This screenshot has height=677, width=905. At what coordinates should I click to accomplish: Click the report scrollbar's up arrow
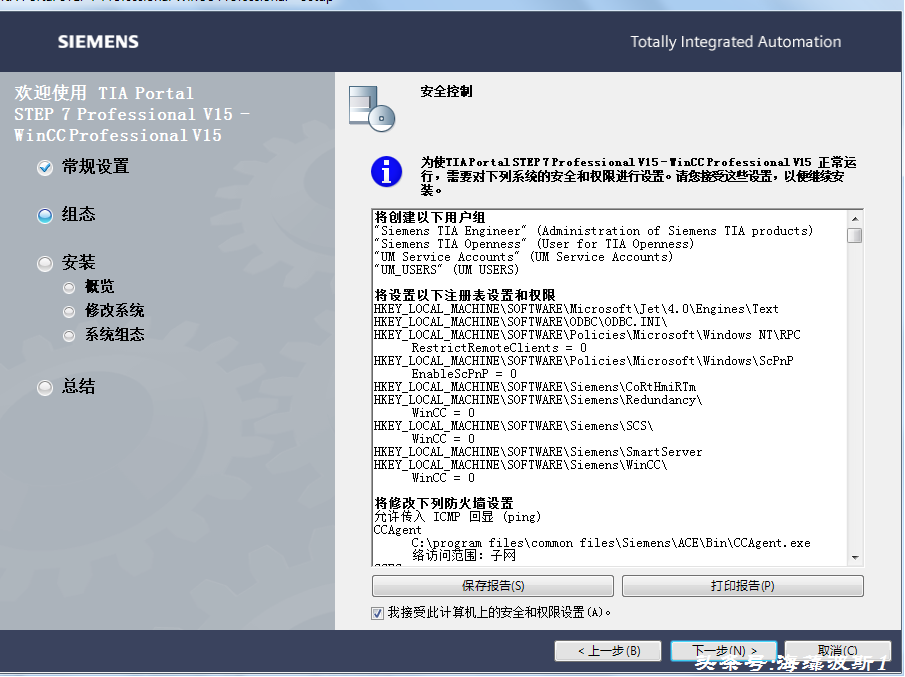(855, 218)
